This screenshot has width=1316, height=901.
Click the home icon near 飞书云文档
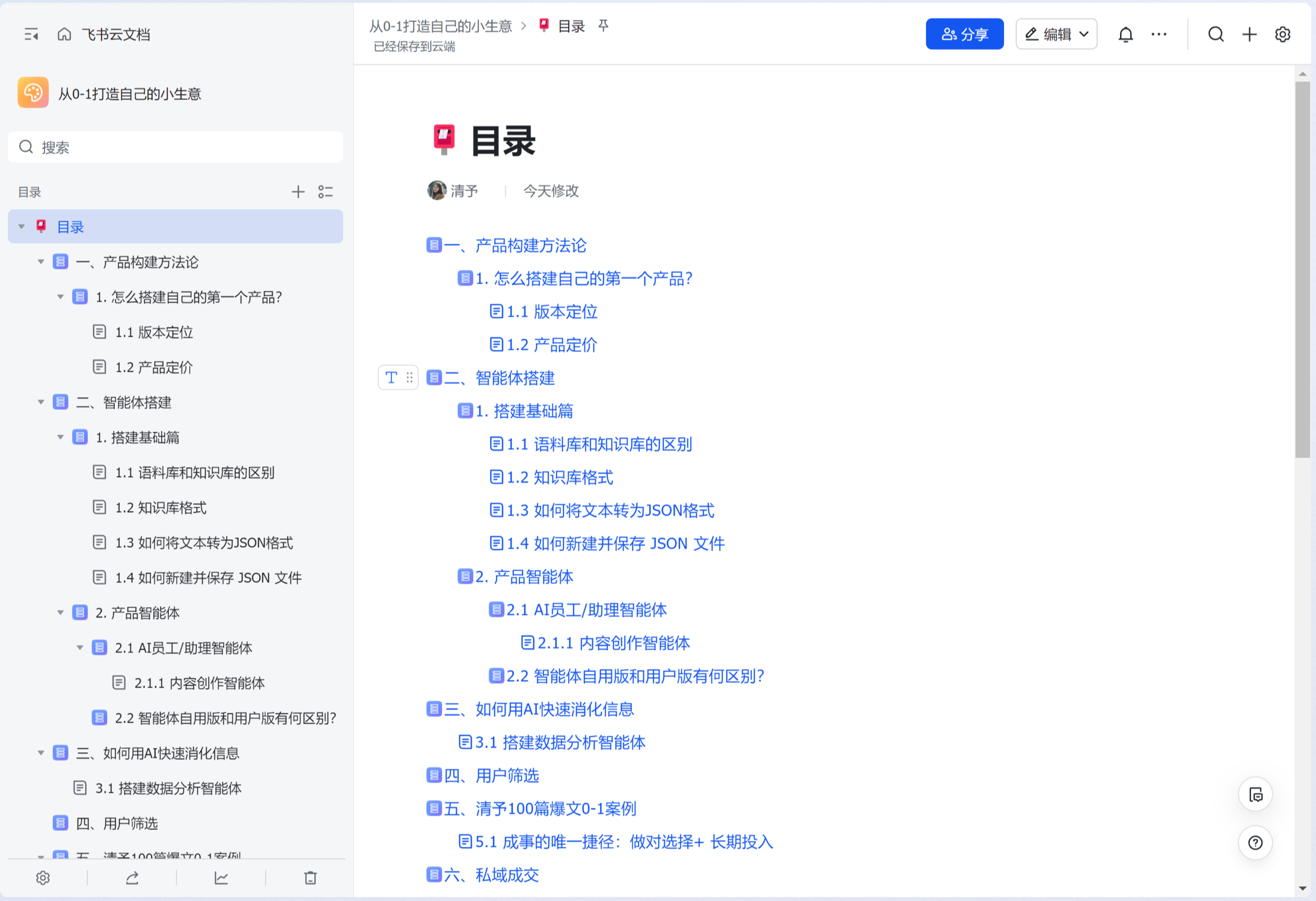pos(64,34)
